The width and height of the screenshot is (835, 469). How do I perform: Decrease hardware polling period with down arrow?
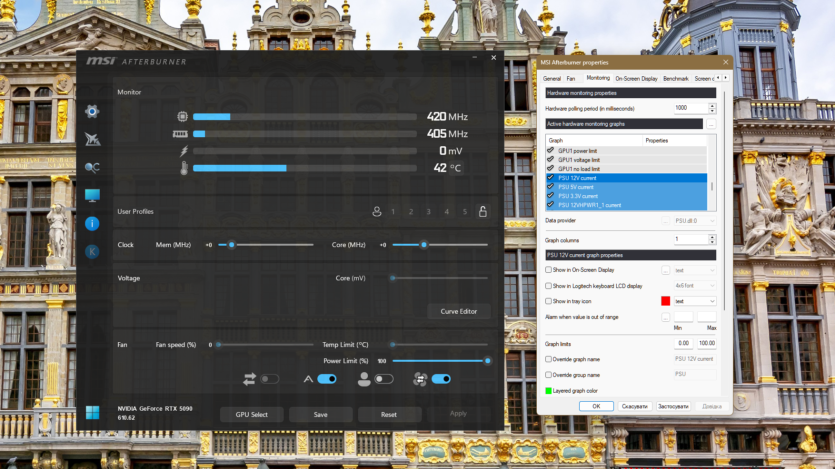[x=712, y=111]
